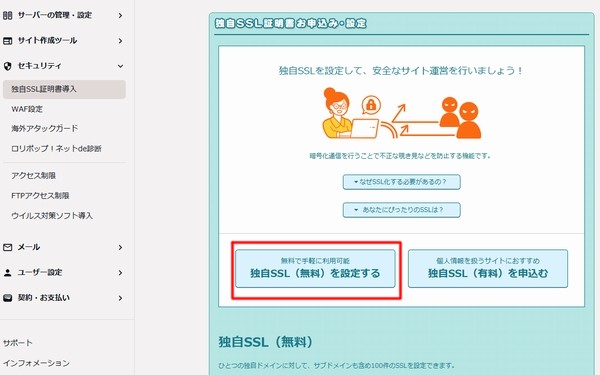Open ウイルス対策ソフト導入 page
This screenshot has width=600, height=375.
pyautogui.click(x=52, y=215)
